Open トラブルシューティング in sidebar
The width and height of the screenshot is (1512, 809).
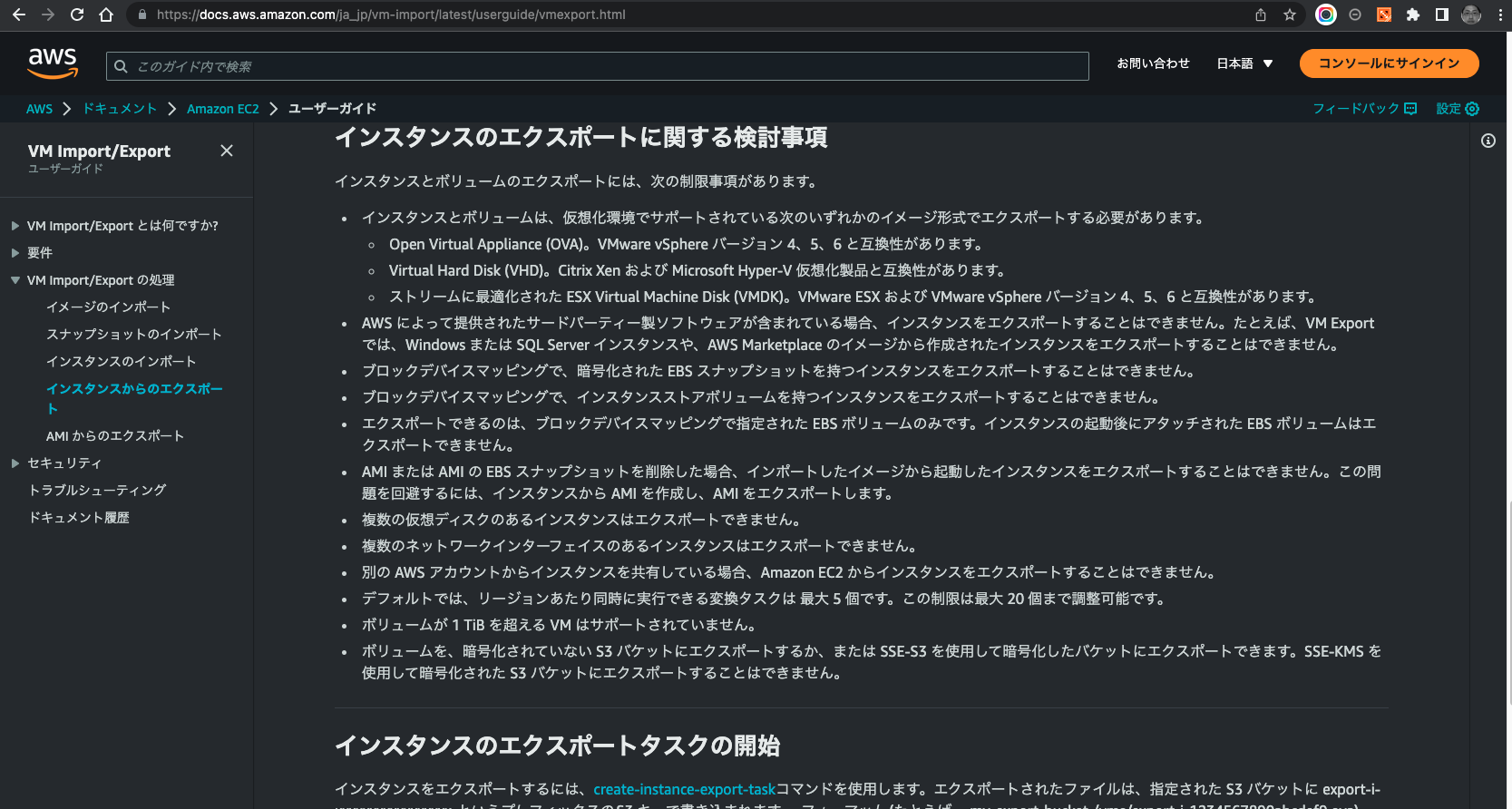(x=97, y=491)
